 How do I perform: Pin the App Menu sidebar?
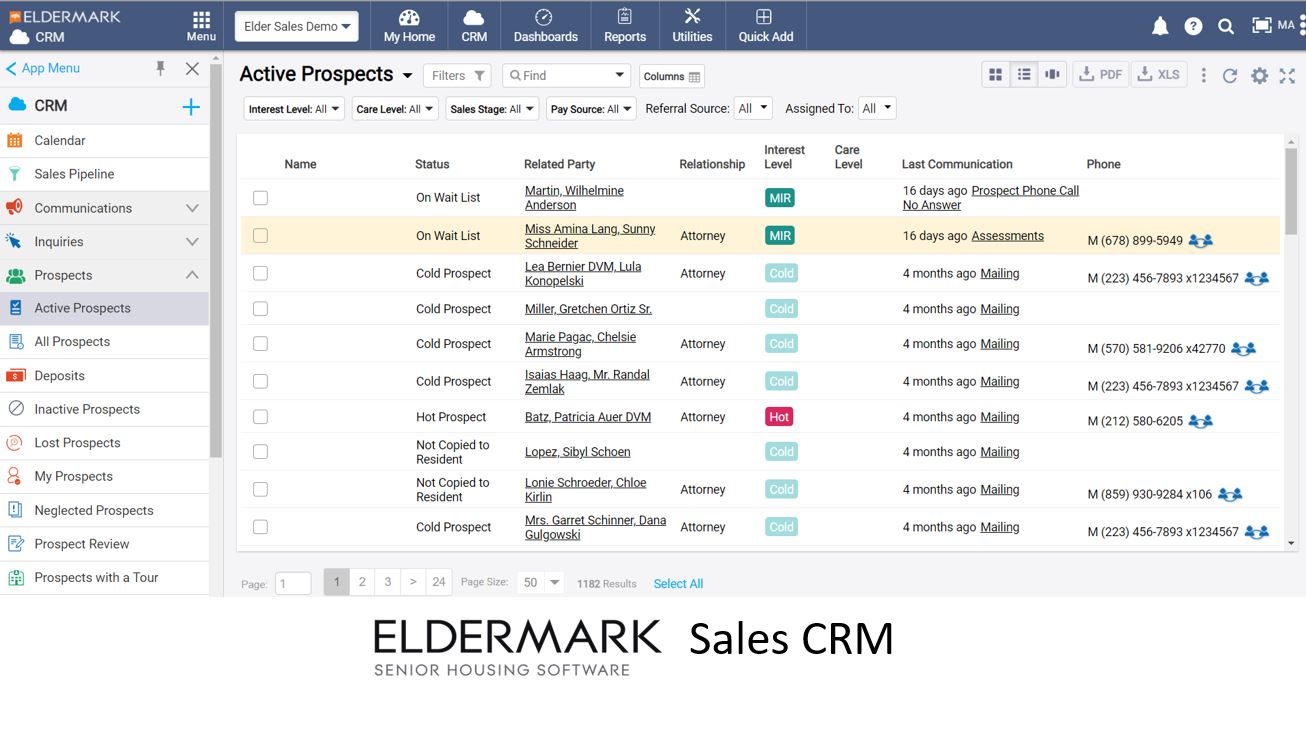[160, 68]
